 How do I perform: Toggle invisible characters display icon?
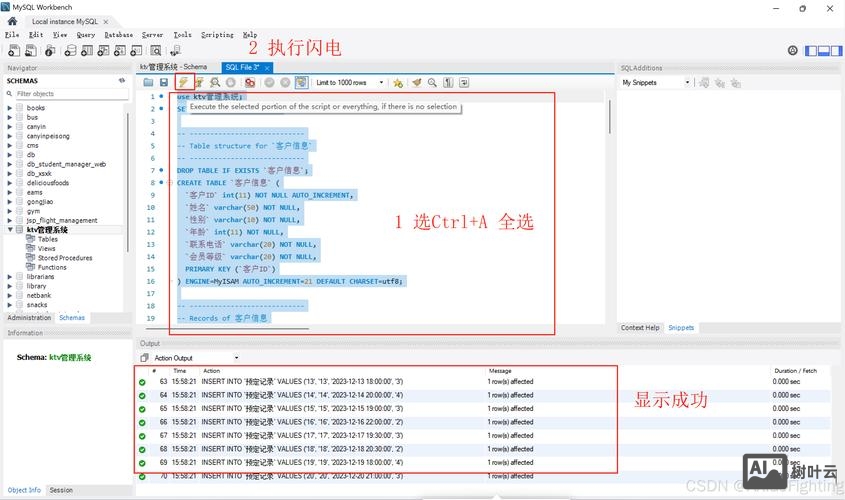(x=448, y=82)
